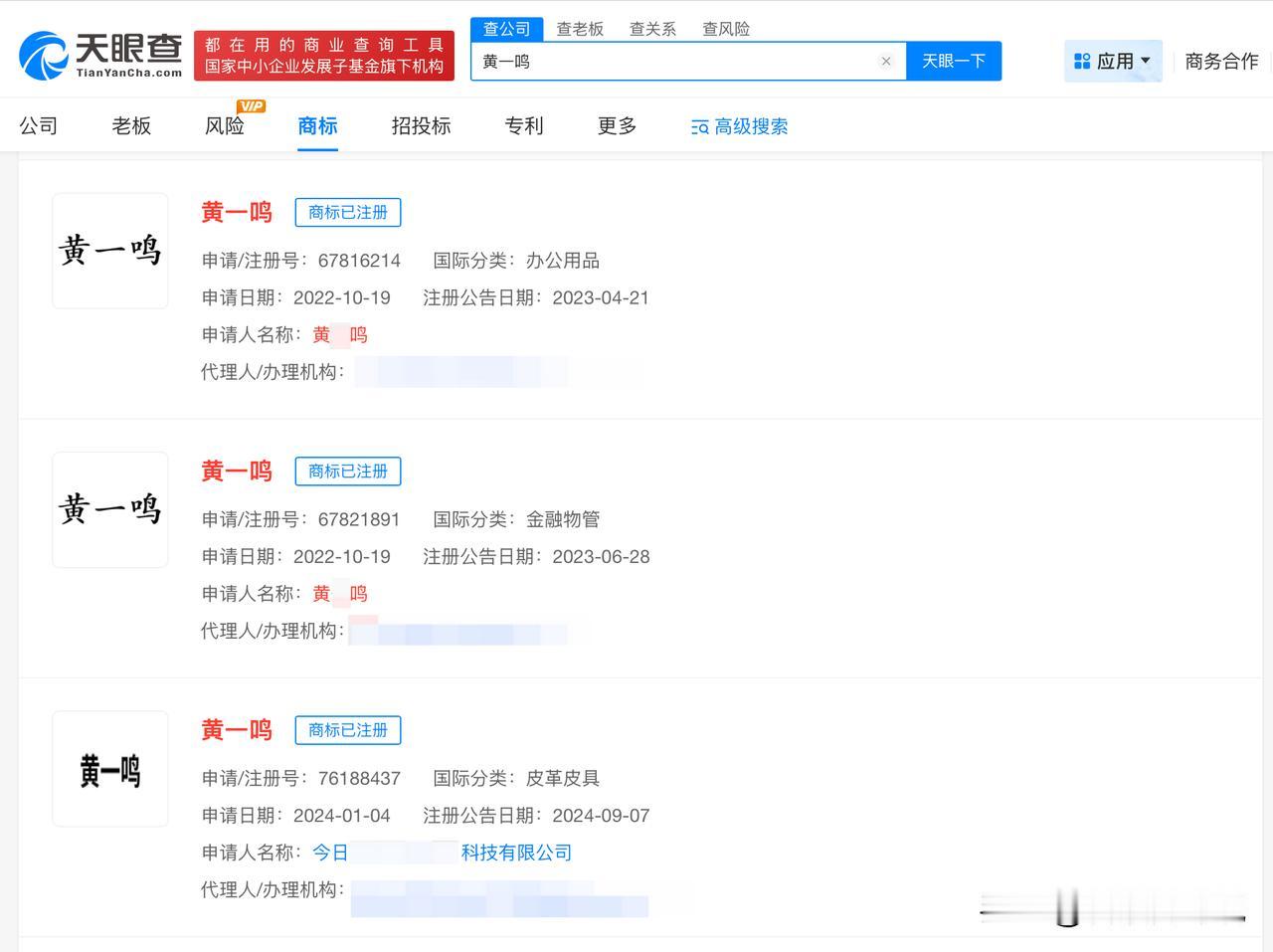Click the TianYanCha logo

(100, 55)
